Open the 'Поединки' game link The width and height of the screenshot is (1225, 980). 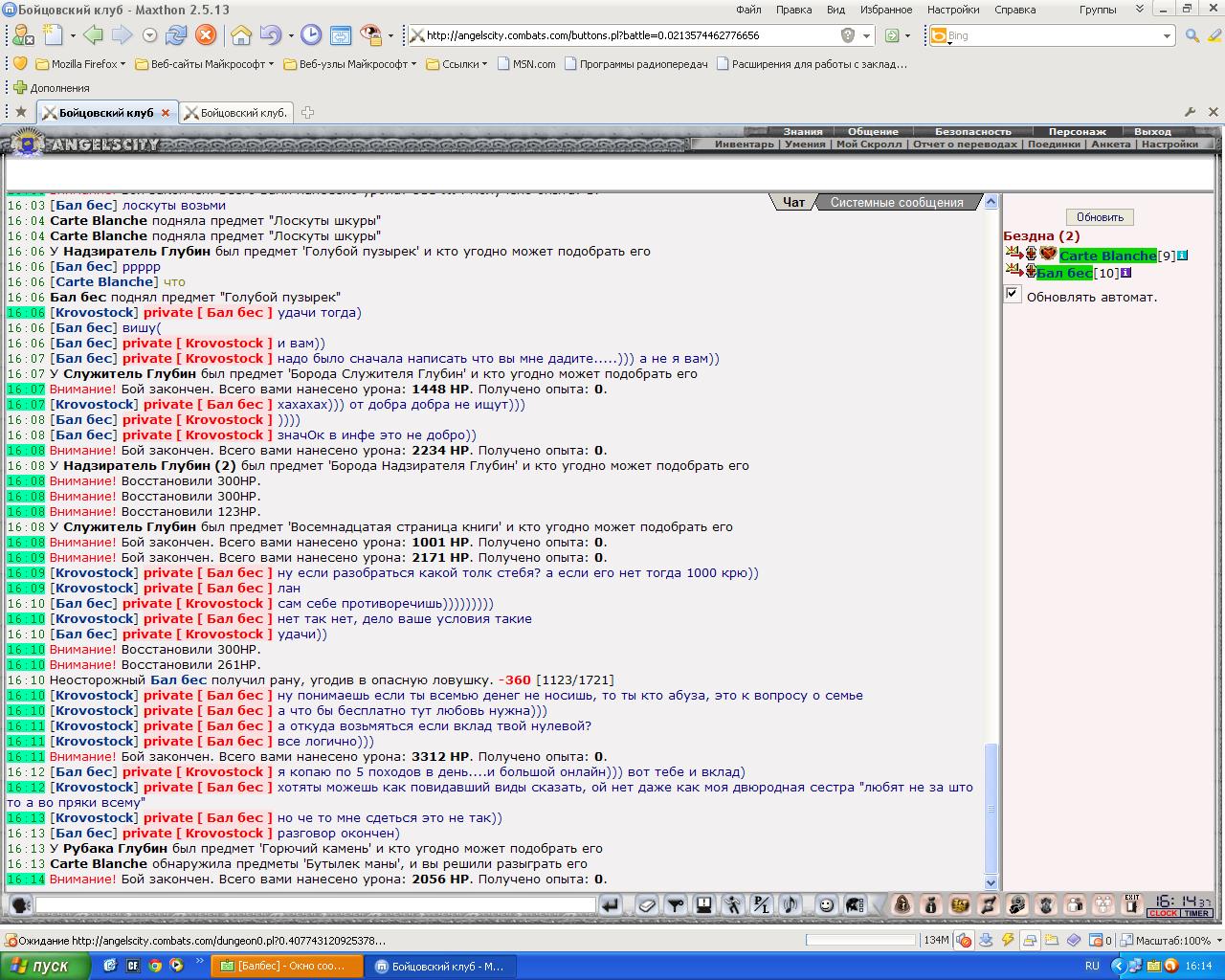[x=1054, y=144]
